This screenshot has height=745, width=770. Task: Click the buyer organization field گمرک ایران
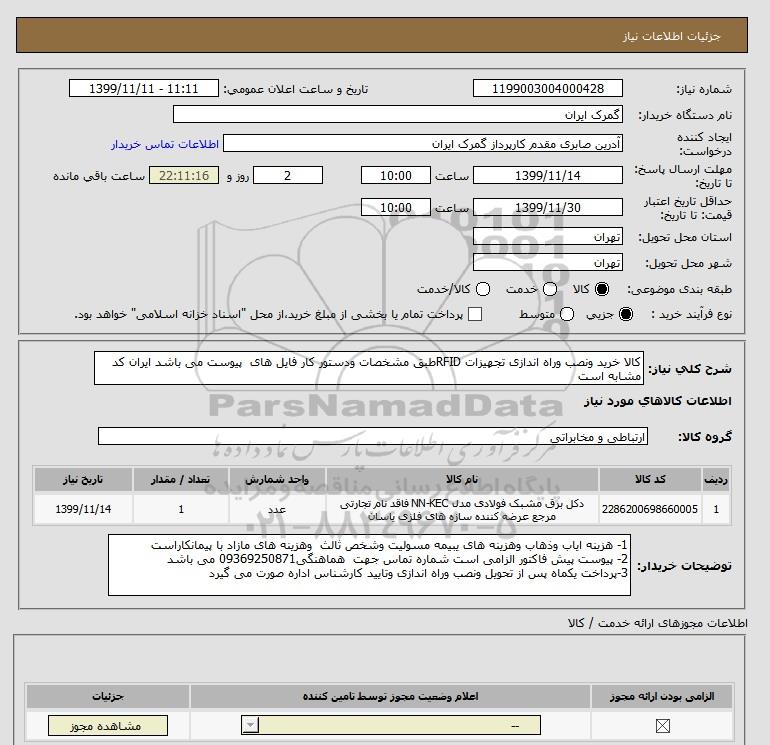398,114
